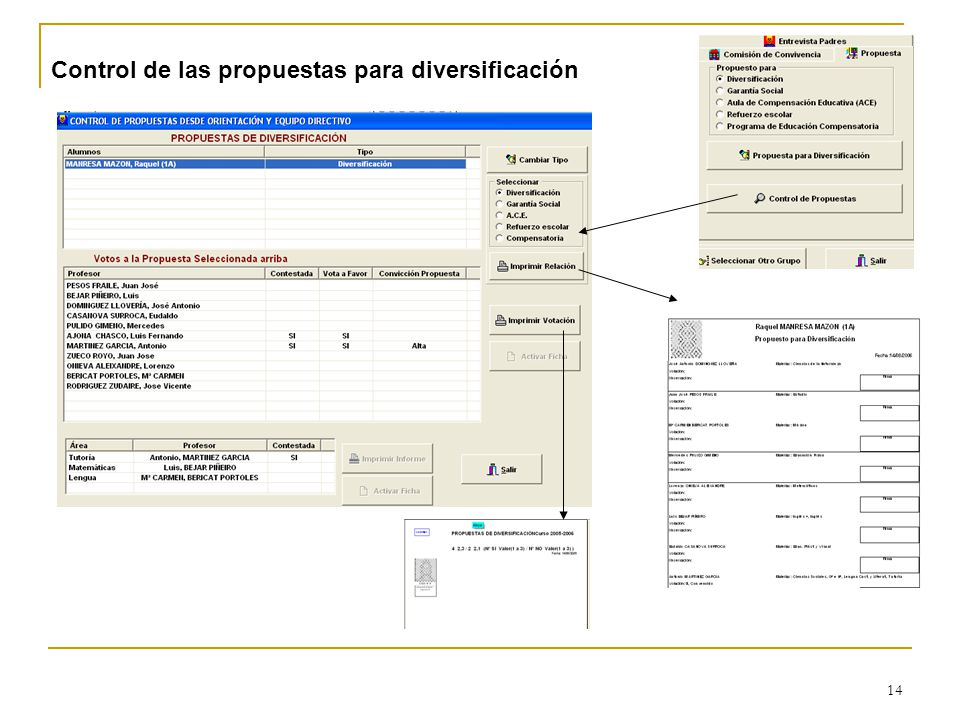This screenshot has width=960, height=720.
Task: Select row ONIEVA ALEIXANDRE, Lorenzo
Action: click(272, 366)
